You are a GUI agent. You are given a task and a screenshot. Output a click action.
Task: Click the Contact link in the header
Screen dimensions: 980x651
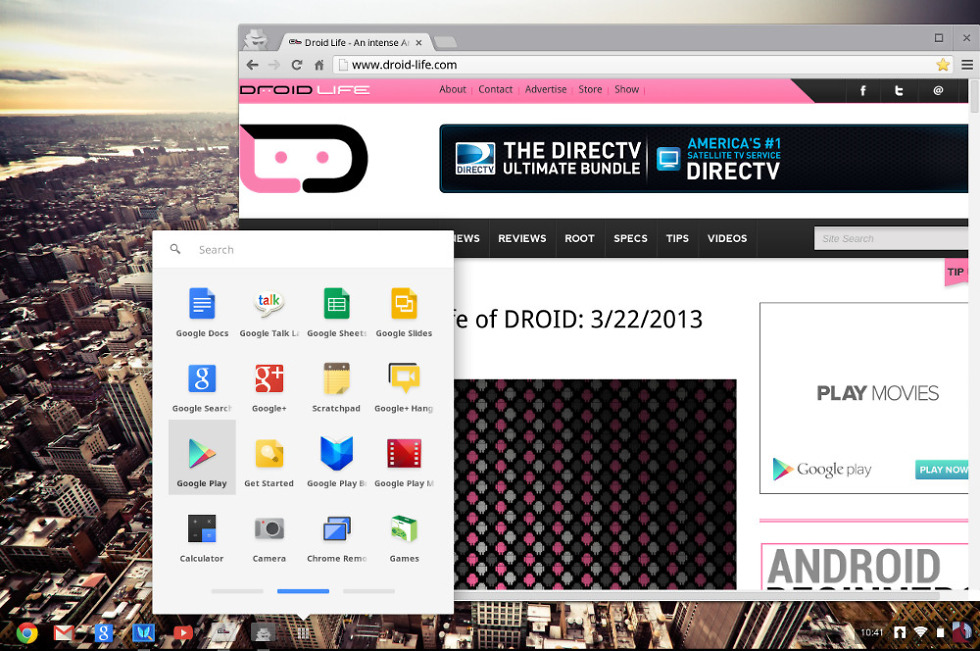[x=495, y=90]
